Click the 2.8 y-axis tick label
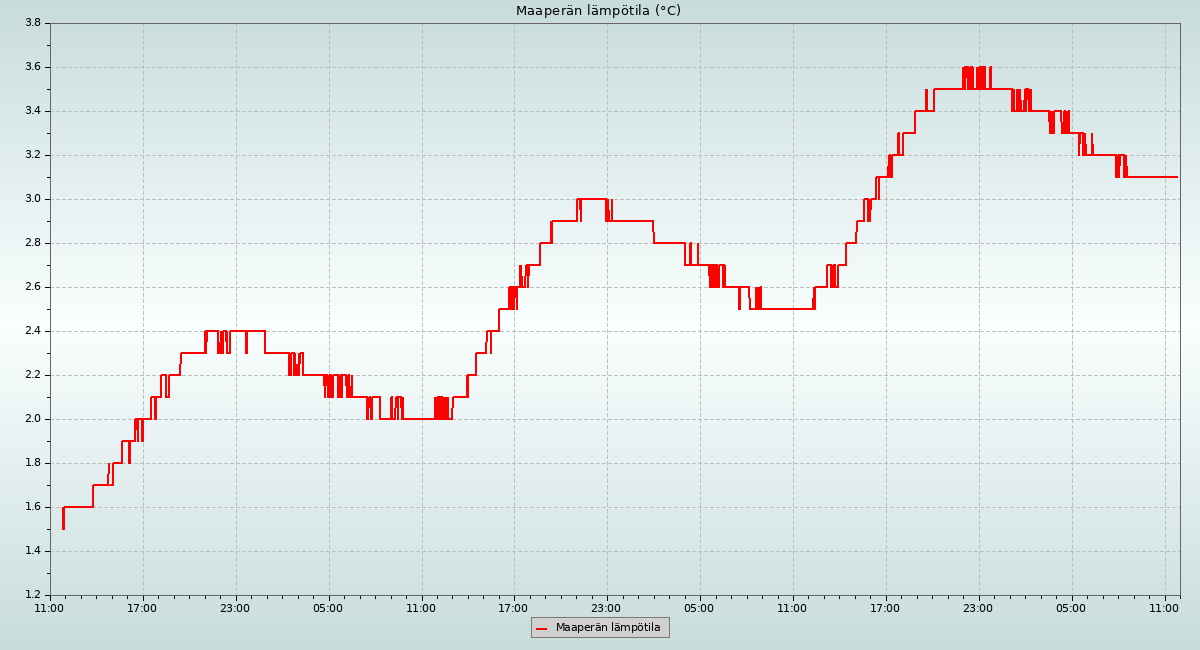1200x650 pixels. [x=32, y=243]
